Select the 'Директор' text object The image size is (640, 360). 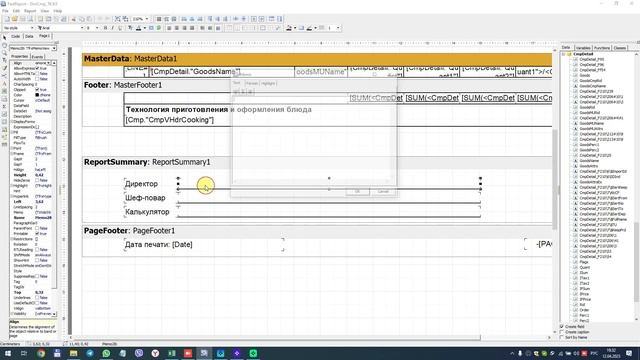coord(141,184)
